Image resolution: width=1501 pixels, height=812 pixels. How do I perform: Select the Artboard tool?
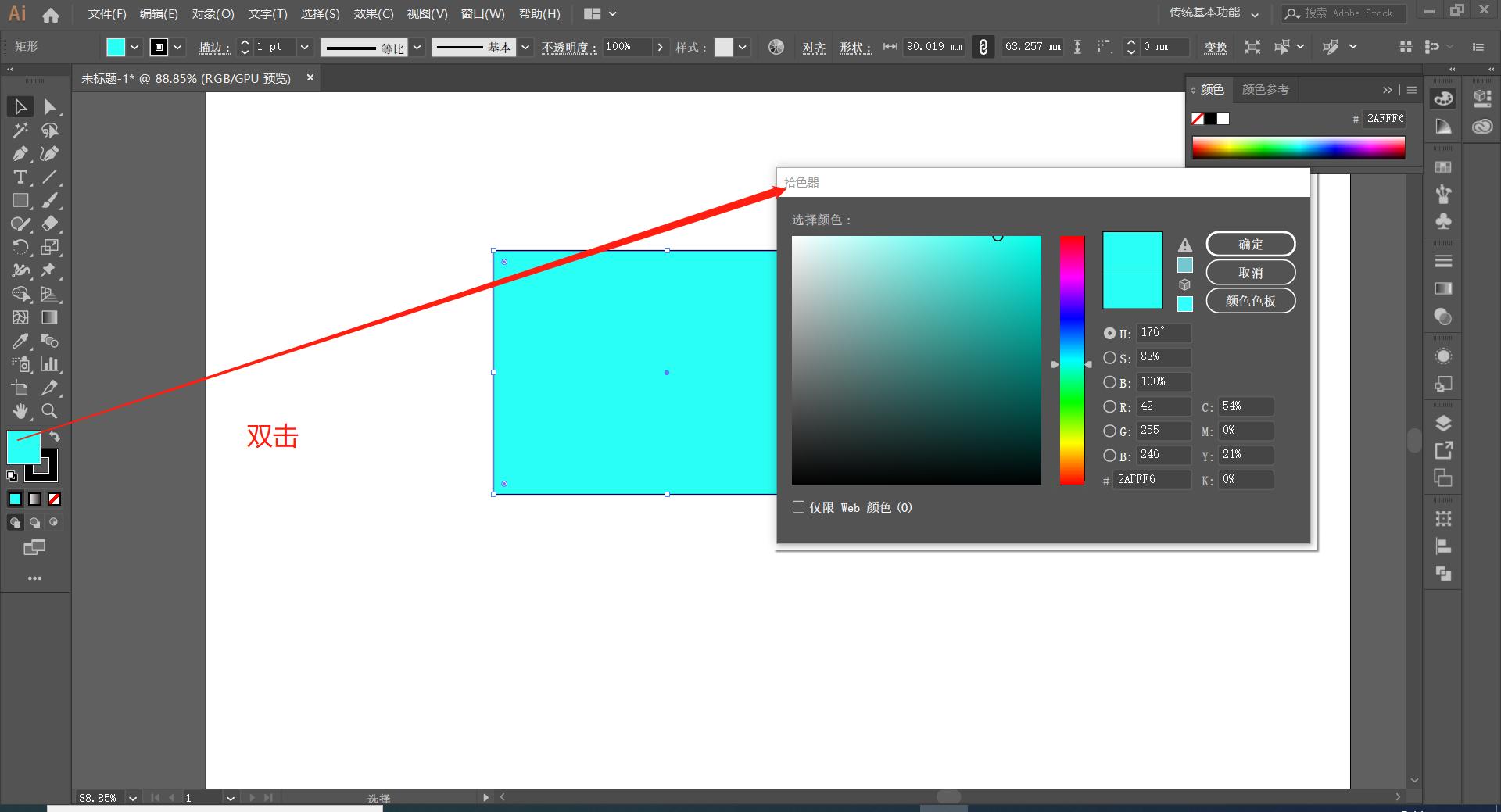pos(20,388)
